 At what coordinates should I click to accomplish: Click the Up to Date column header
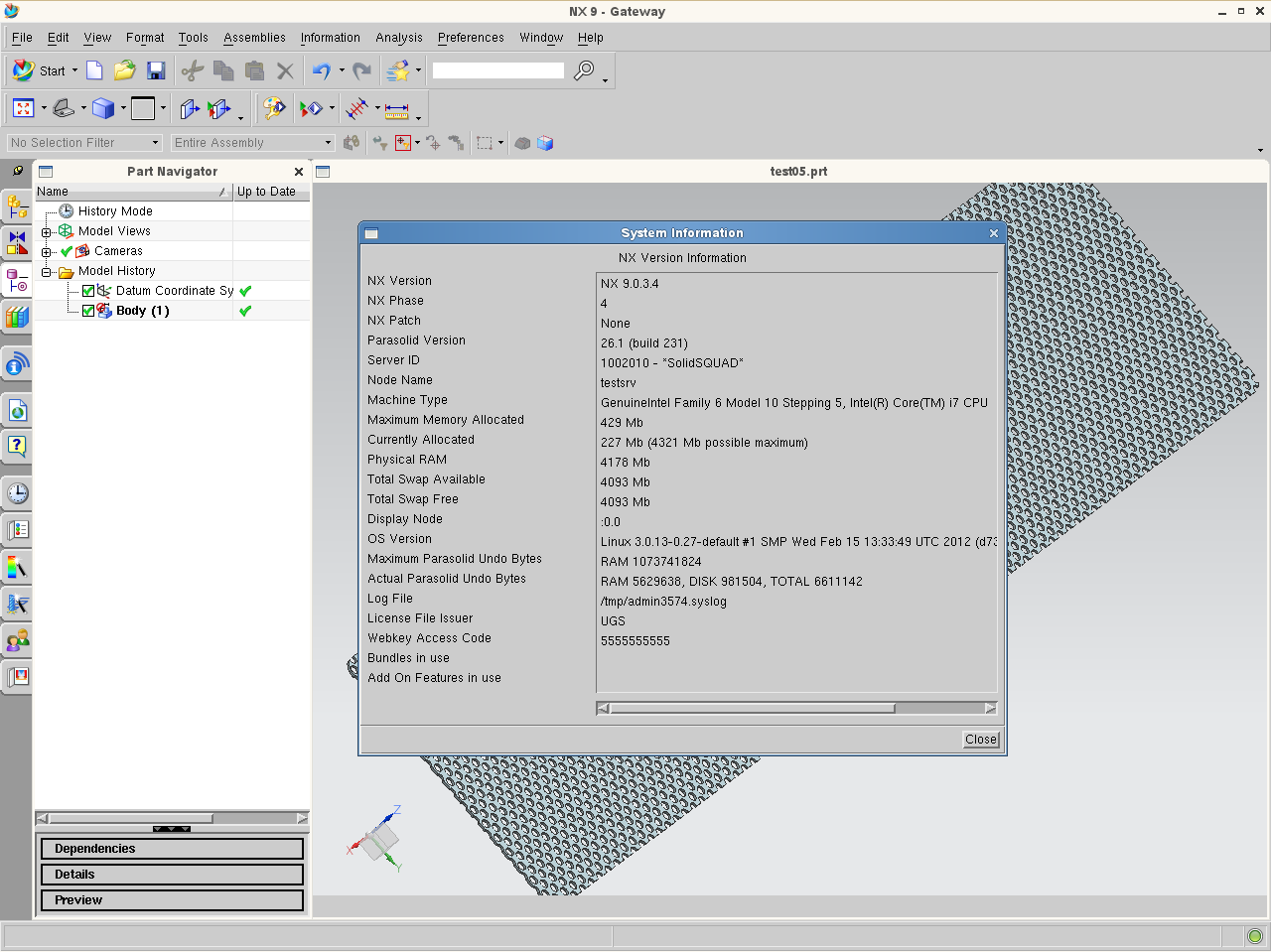point(271,192)
